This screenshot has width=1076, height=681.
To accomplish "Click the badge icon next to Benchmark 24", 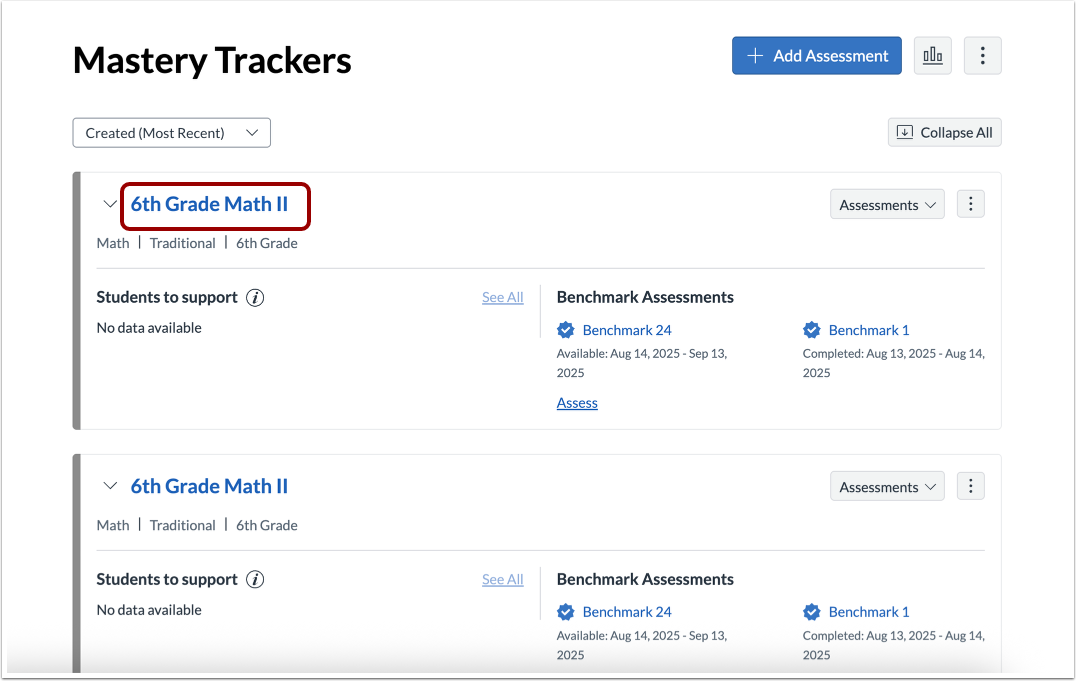I will point(566,329).
